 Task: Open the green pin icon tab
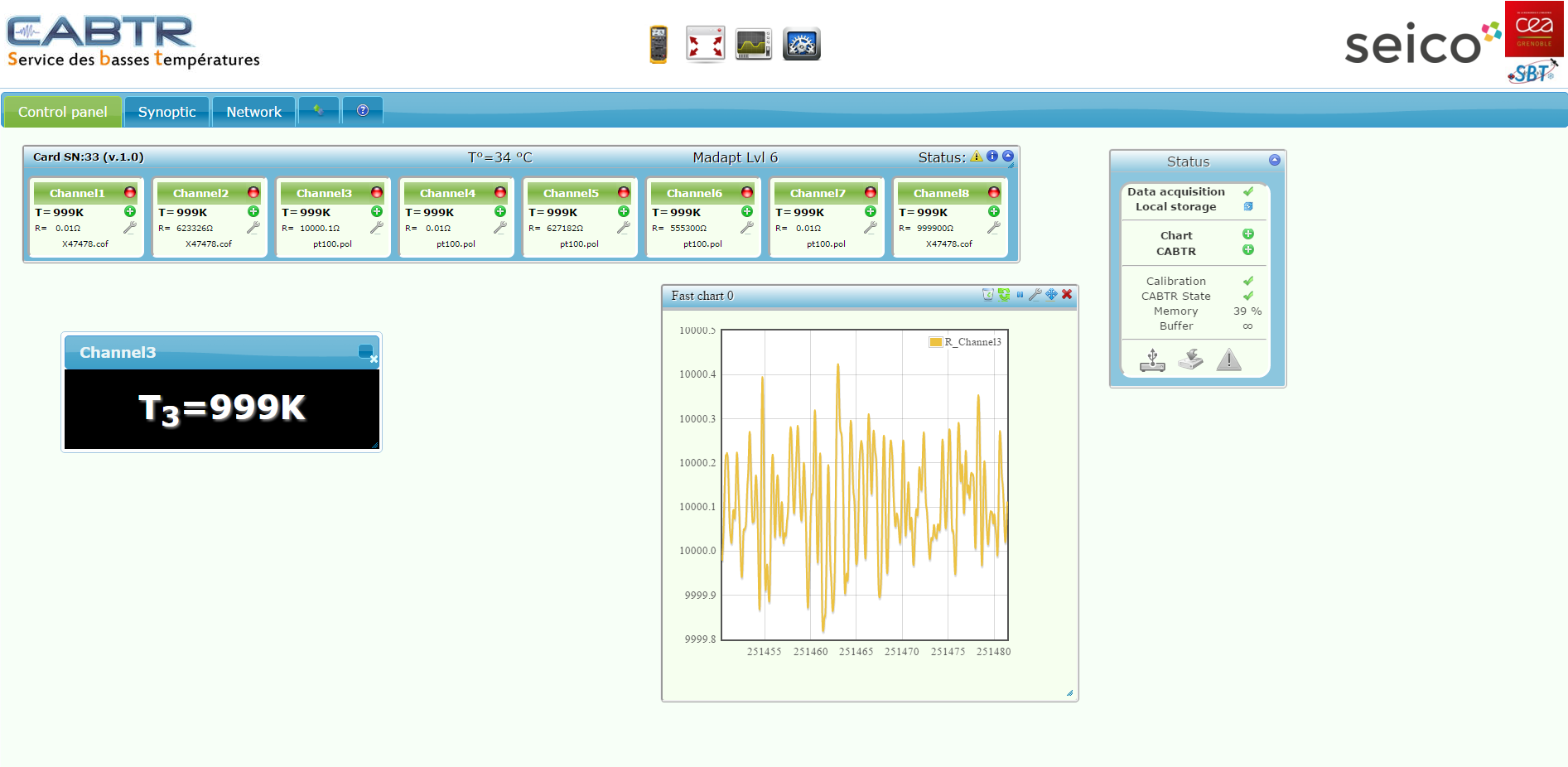[x=319, y=111]
